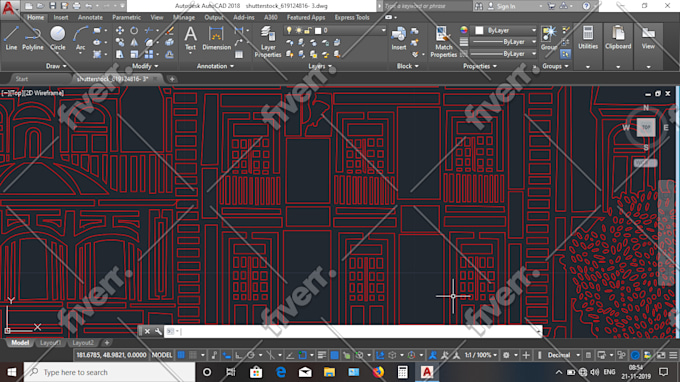Screen dimensions: 680x382
Task: Click the color wheel object color icon
Action: [464, 30]
